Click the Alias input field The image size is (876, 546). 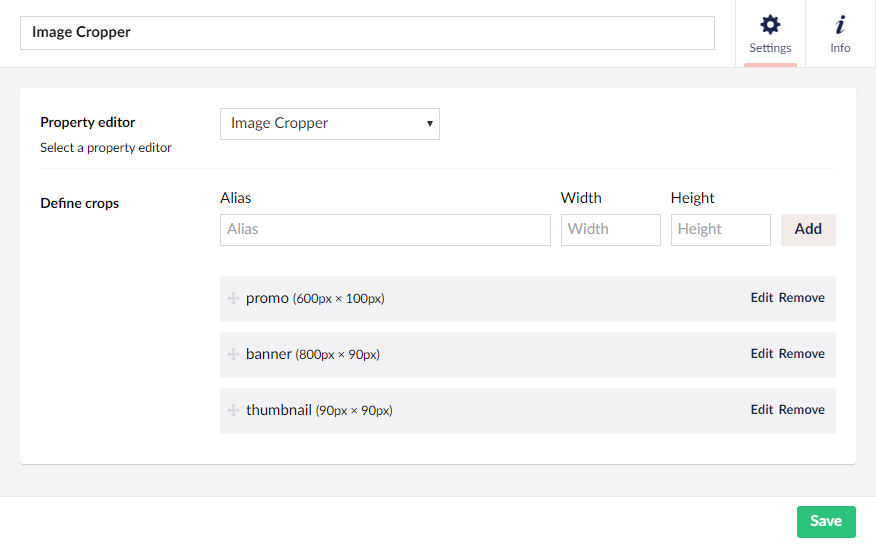[x=385, y=229]
